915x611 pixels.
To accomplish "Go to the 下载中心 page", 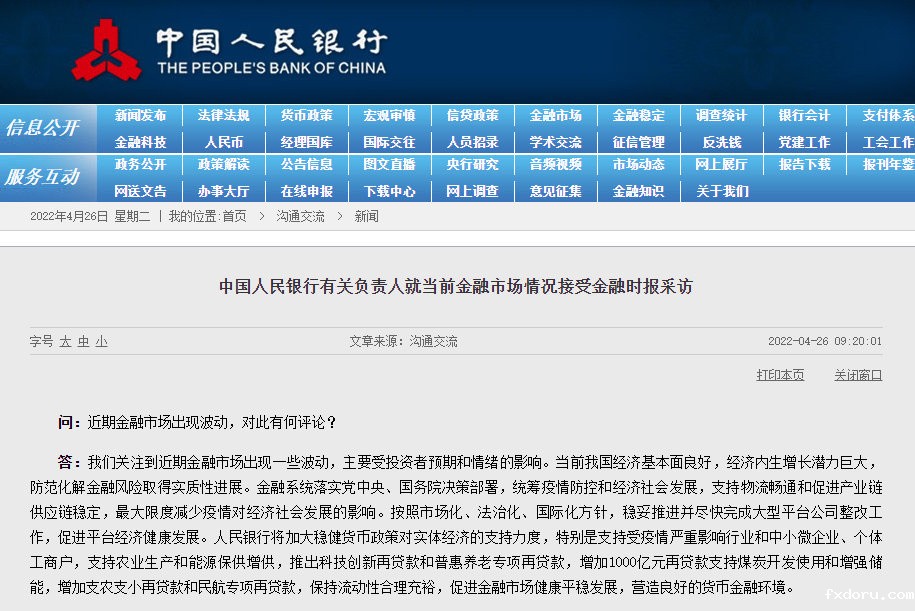I will 389,191.
